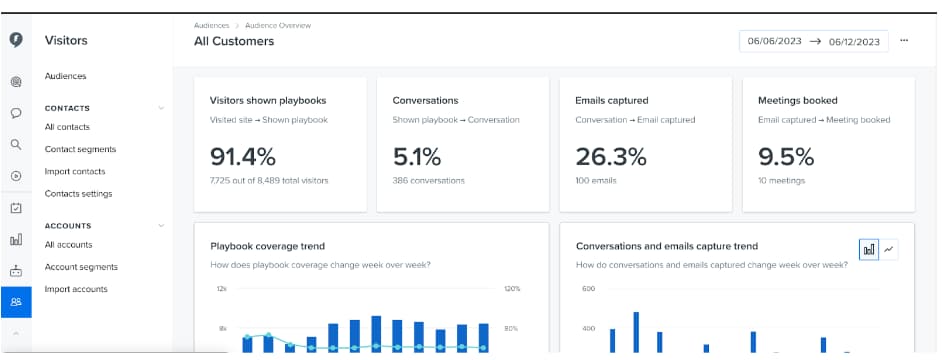Viewport: 946px width, 360px height.
Task: Select Import accounts
Action: point(76,289)
